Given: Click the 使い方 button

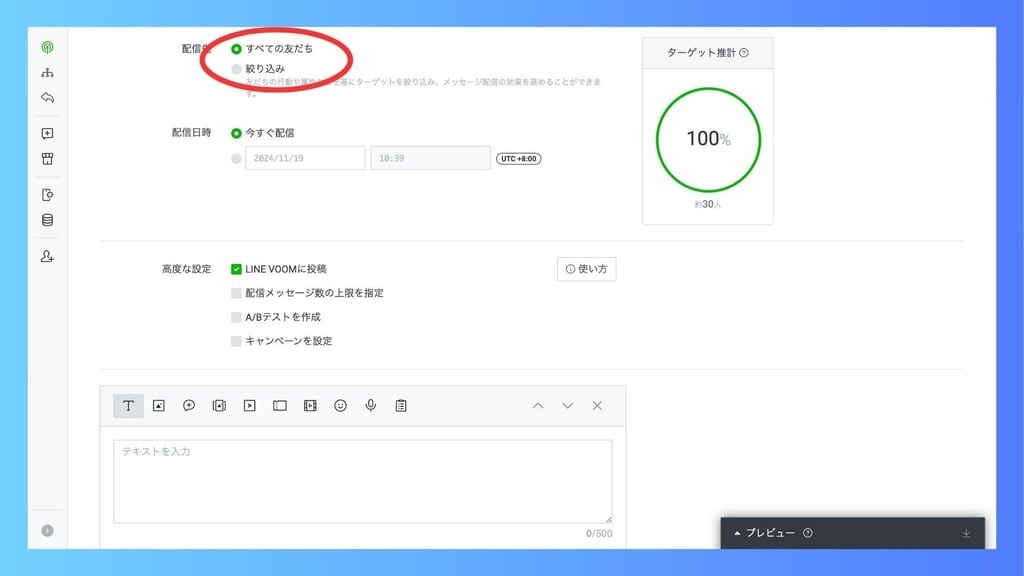Looking at the screenshot, I should 586,269.
